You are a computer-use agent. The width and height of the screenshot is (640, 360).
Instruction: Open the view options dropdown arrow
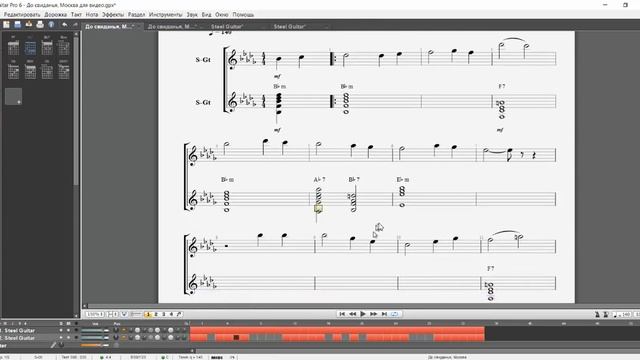[124, 314]
